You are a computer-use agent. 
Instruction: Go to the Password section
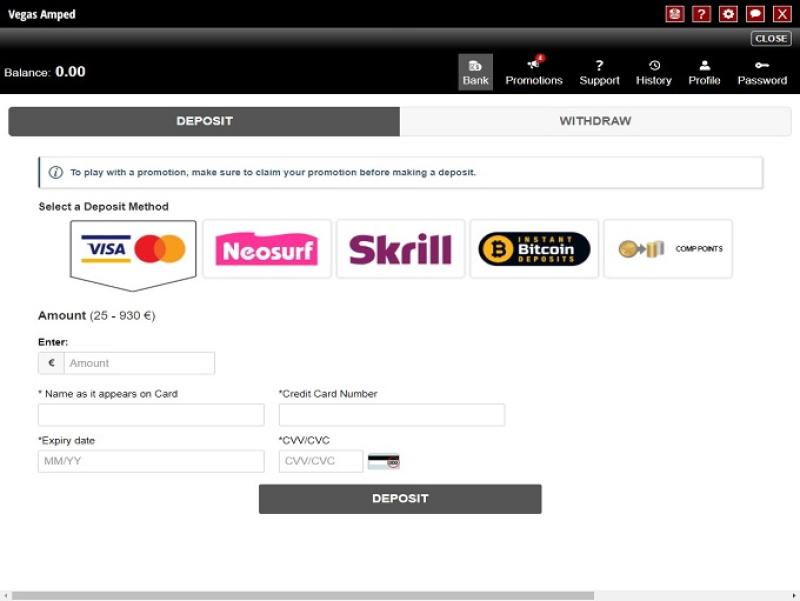(762, 72)
